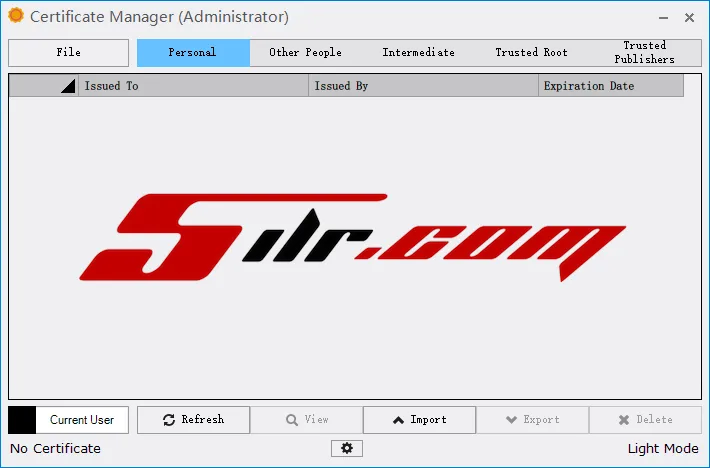Click the Delete certificate button
This screenshot has height=468, width=710.
[x=645, y=420]
